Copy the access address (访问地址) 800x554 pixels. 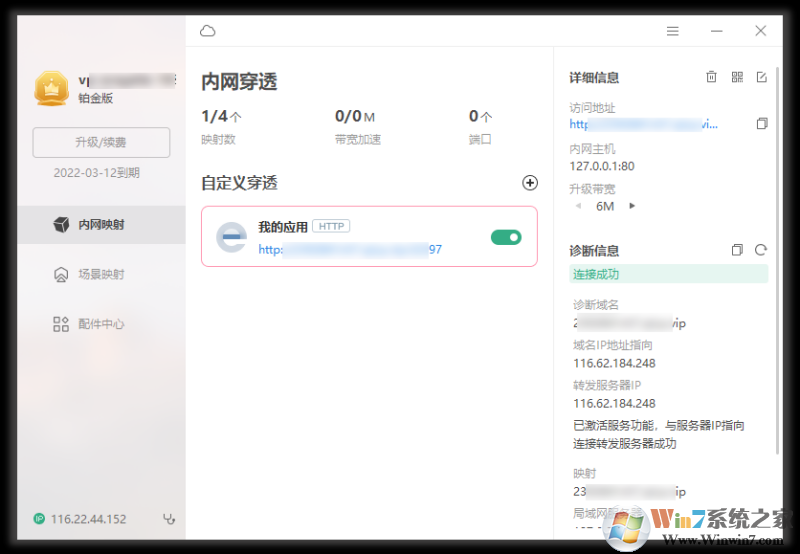click(x=762, y=124)
